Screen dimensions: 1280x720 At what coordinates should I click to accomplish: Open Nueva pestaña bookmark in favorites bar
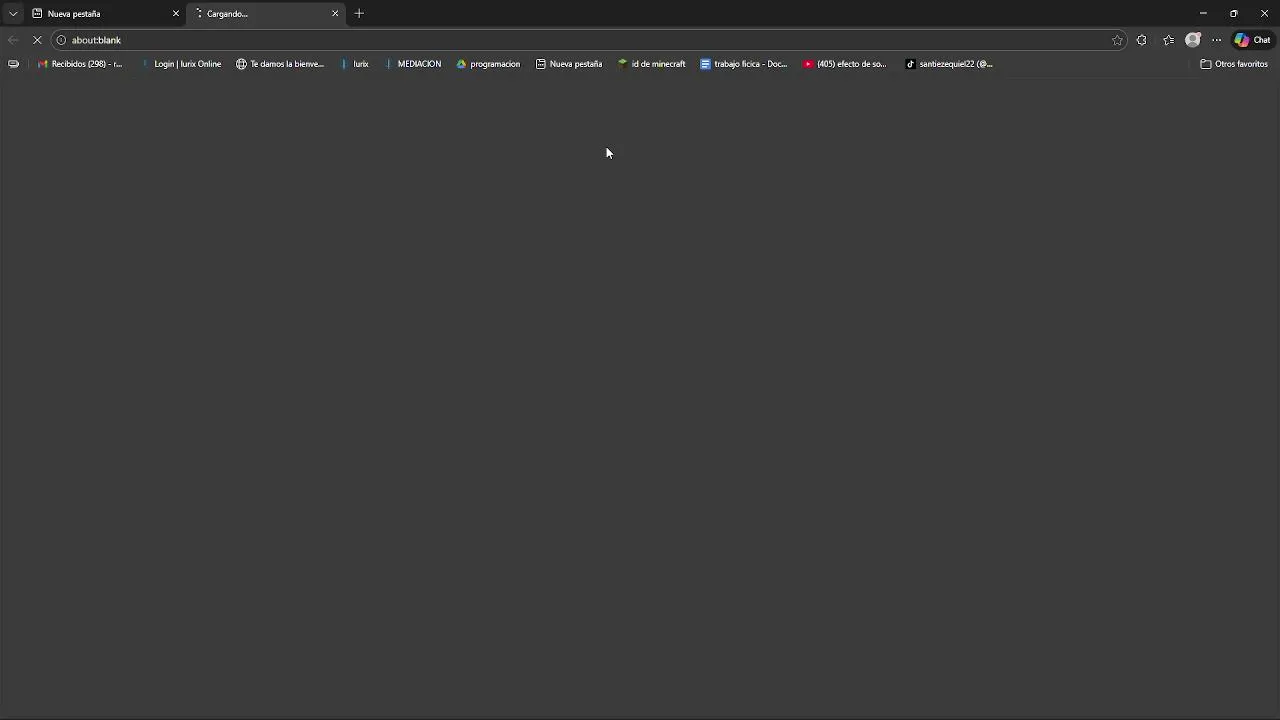(x=569, y=64)
